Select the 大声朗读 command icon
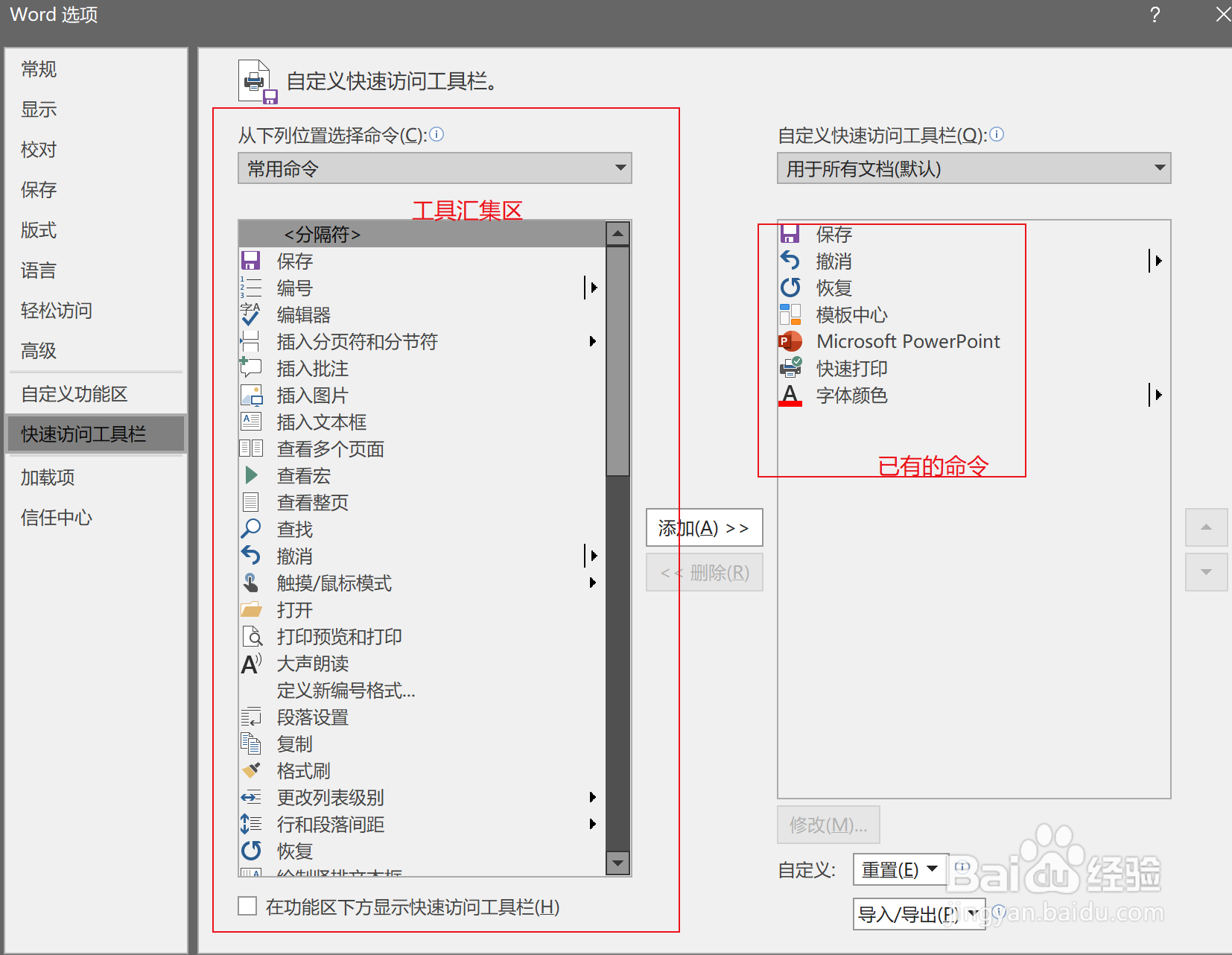Screen dimensions: 1232x955 252,663
